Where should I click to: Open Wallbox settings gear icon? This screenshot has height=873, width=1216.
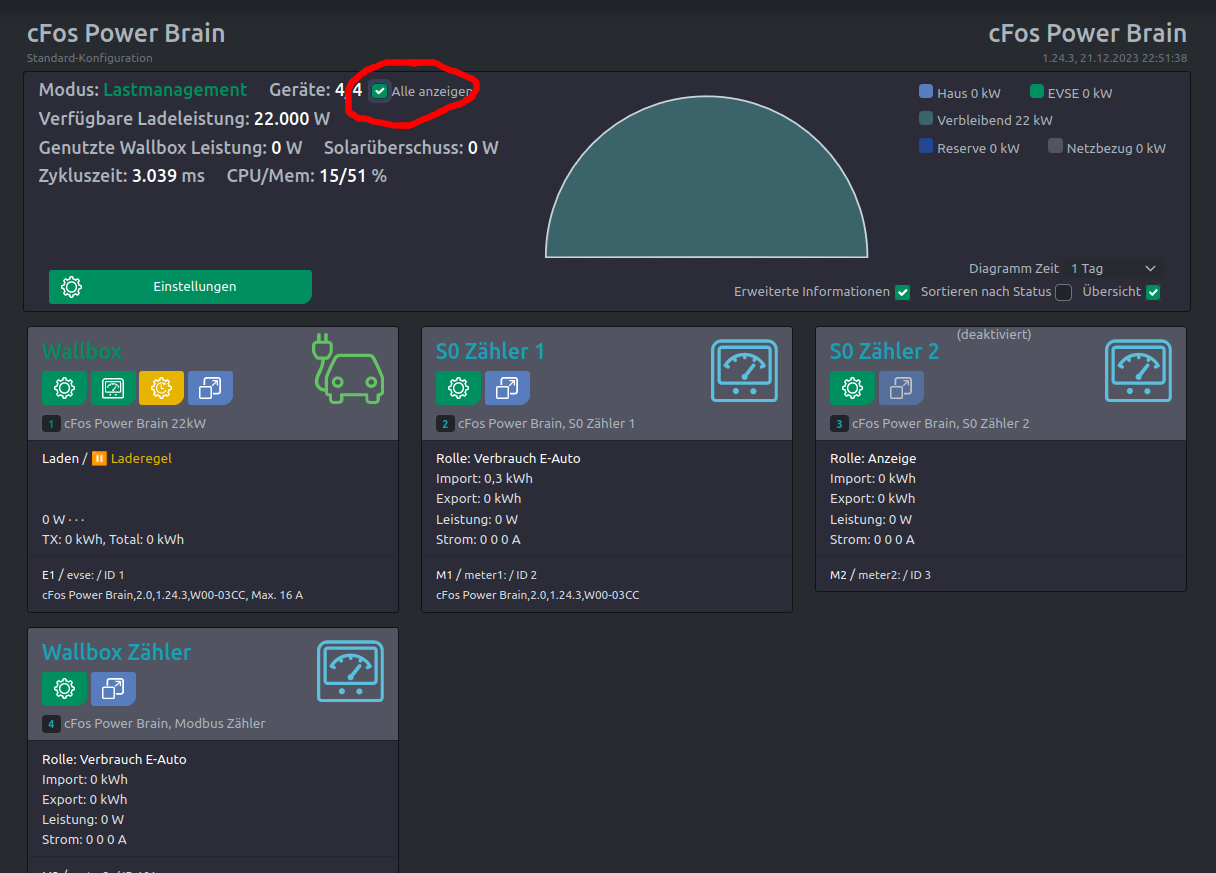tap(64, 388)
